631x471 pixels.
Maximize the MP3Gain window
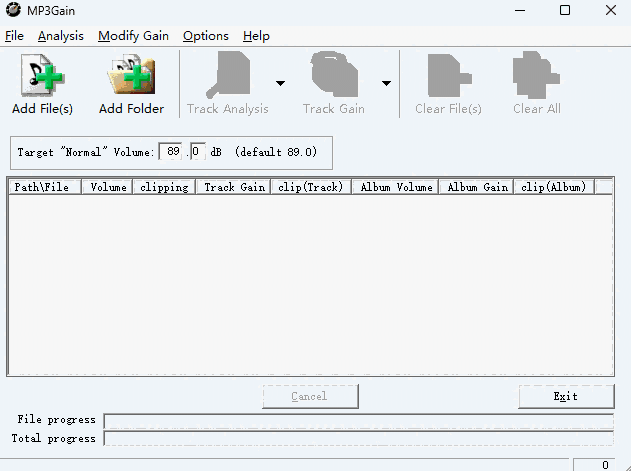(x=565, y=10)
